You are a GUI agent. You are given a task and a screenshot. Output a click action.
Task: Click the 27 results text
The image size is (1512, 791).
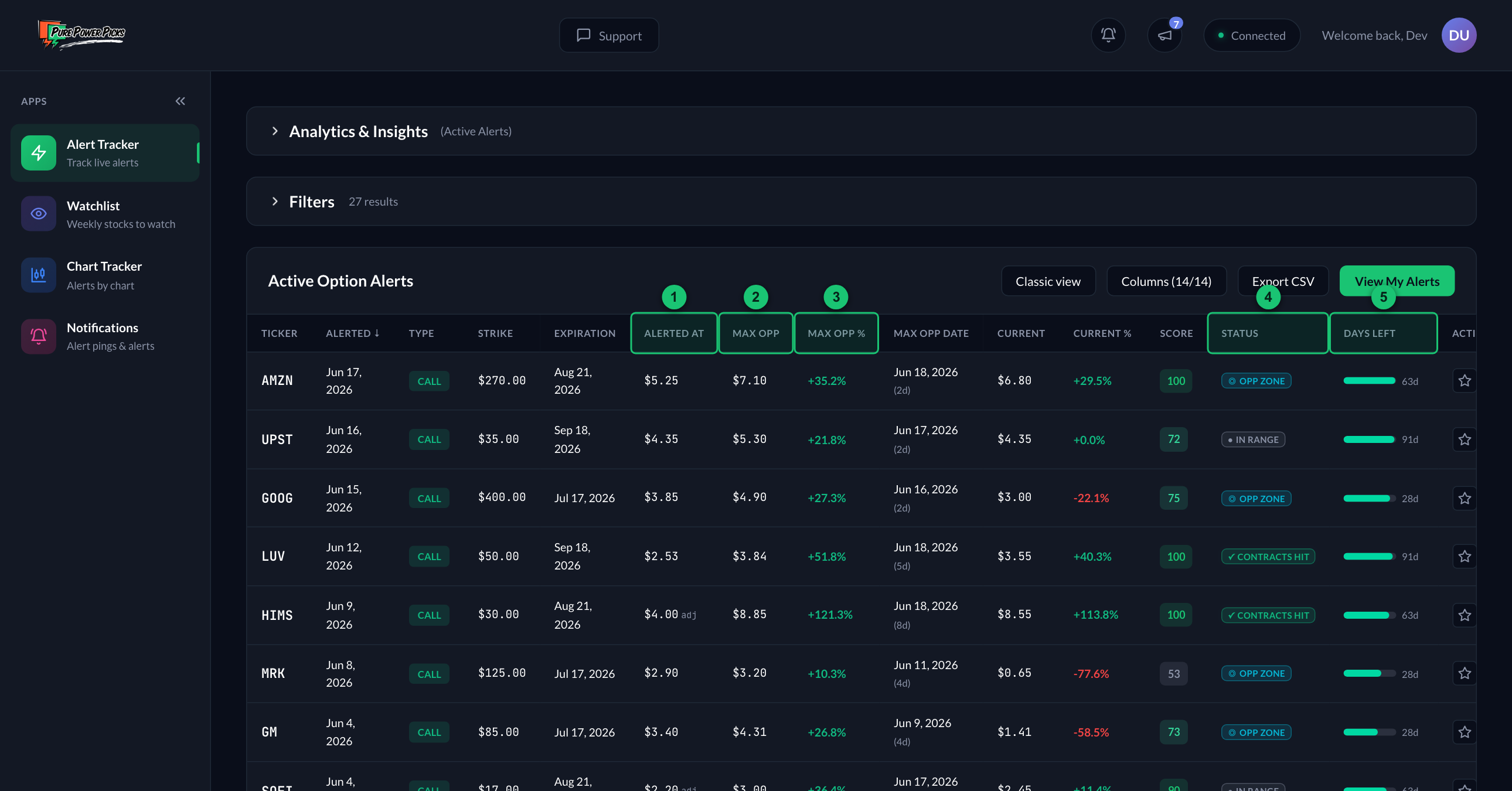point(373,202)
